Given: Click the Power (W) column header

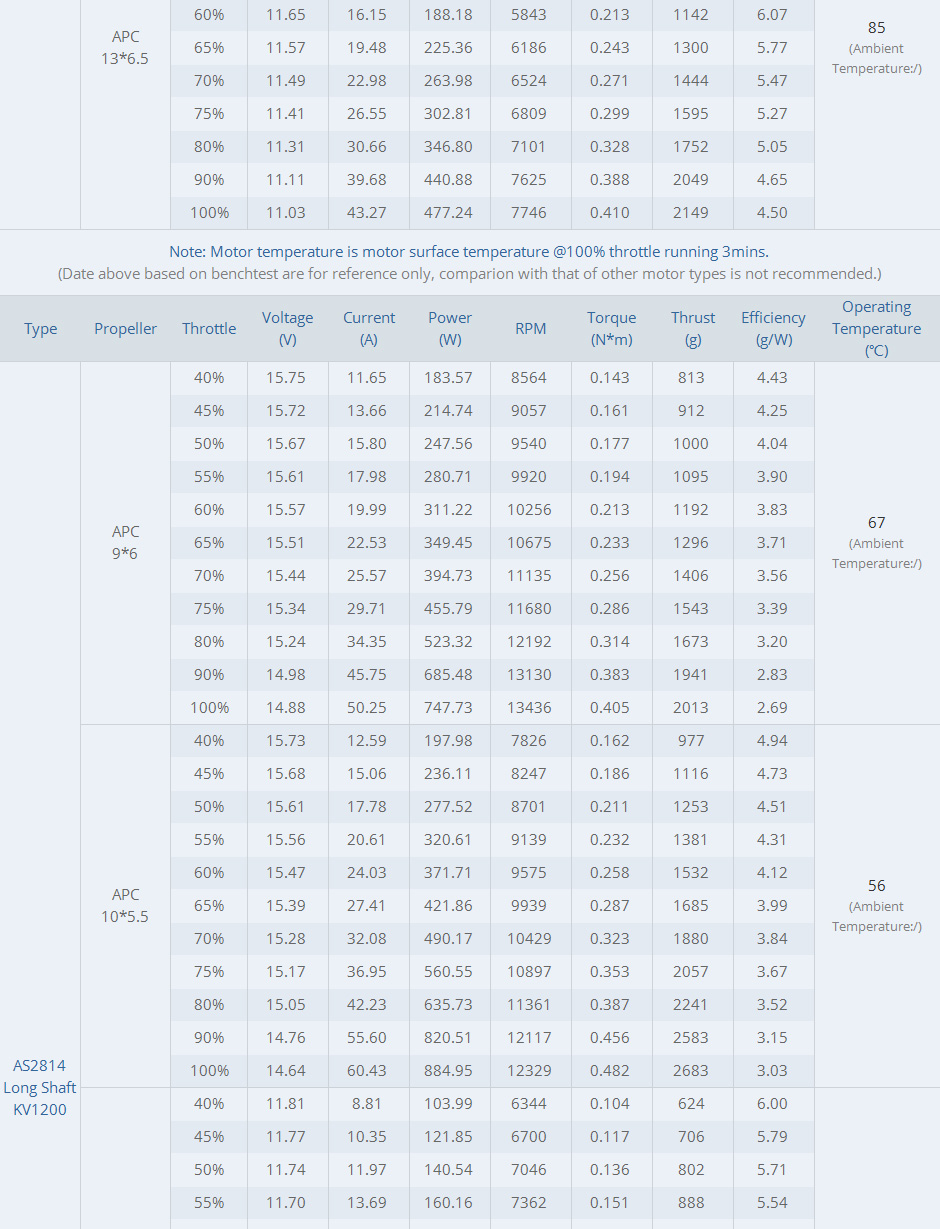Looking at the screenshot, I should pos(450,329).
